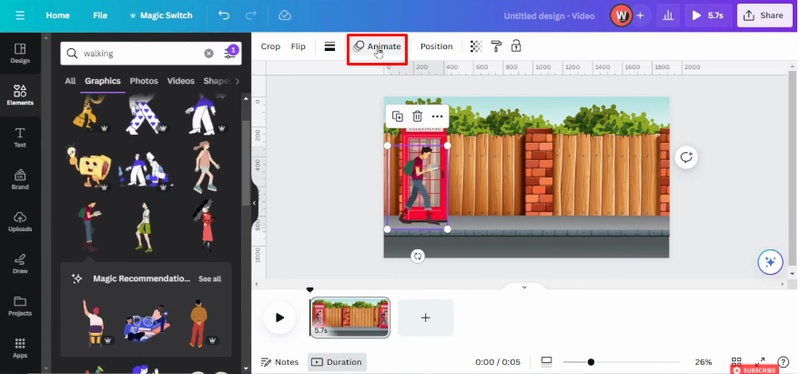Viewport: 800px width, 374px height.
Task: Collapse the side panel with arrow handle
Action: (x=254, y=203)
